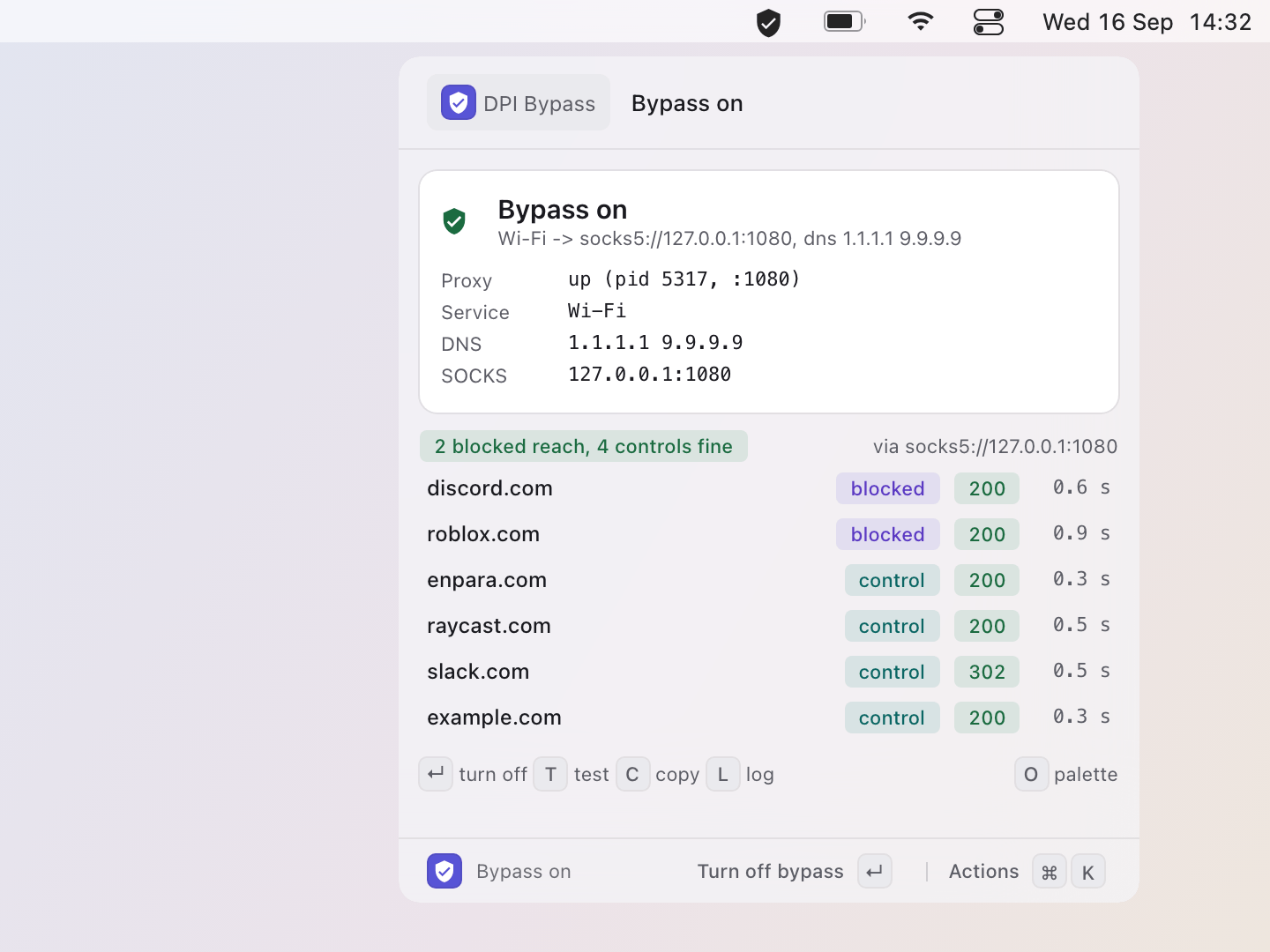This screenshot has width=1270, height=952.
Task: Click the 2 blocked reach, 4 controls fine badge
Action: pos(584,446)
